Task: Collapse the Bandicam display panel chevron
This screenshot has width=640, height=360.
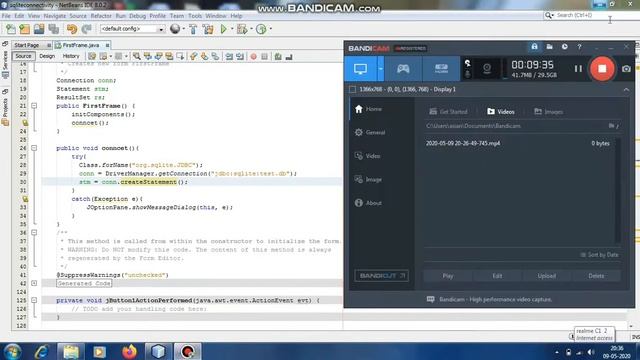Action: point(626,89)
